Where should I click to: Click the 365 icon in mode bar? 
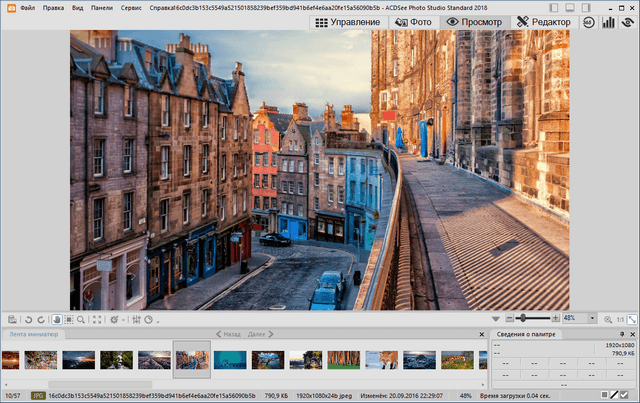587,22
